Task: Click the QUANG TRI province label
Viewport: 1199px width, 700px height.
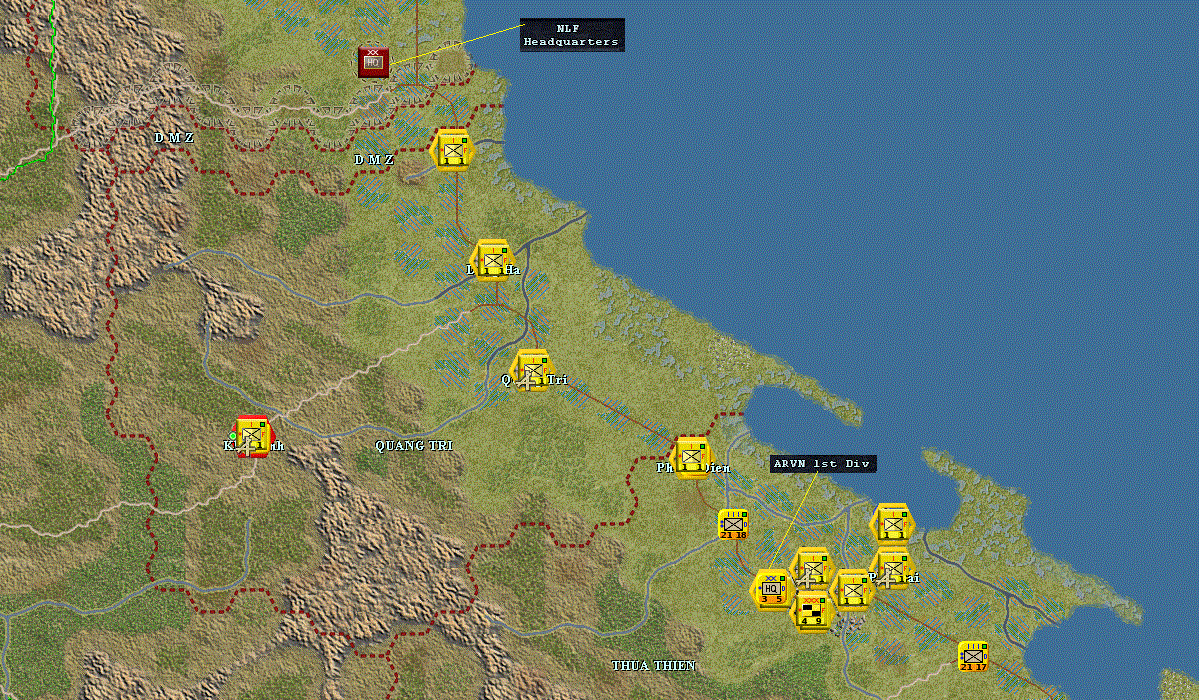Action: click(414, 445)
